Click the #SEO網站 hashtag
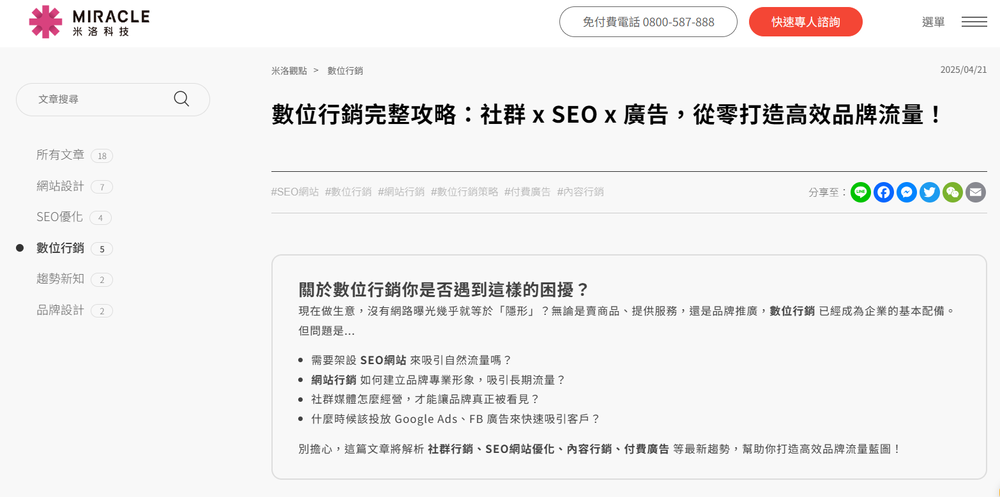The height and width of the screenshot is (497, 1000). coord(295,192)
